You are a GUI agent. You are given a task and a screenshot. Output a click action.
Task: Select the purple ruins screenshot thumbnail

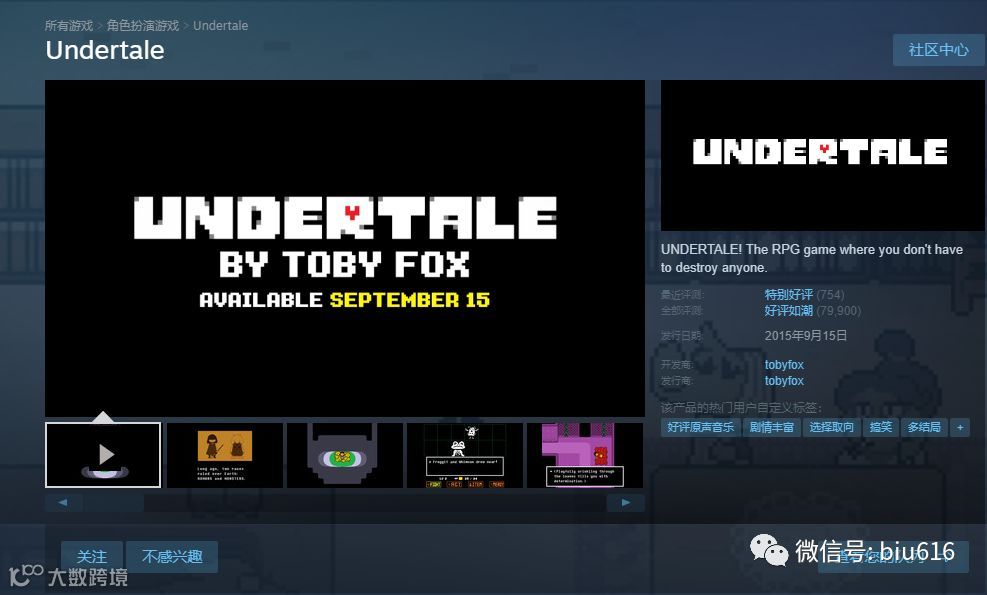[x=585, y=455]
